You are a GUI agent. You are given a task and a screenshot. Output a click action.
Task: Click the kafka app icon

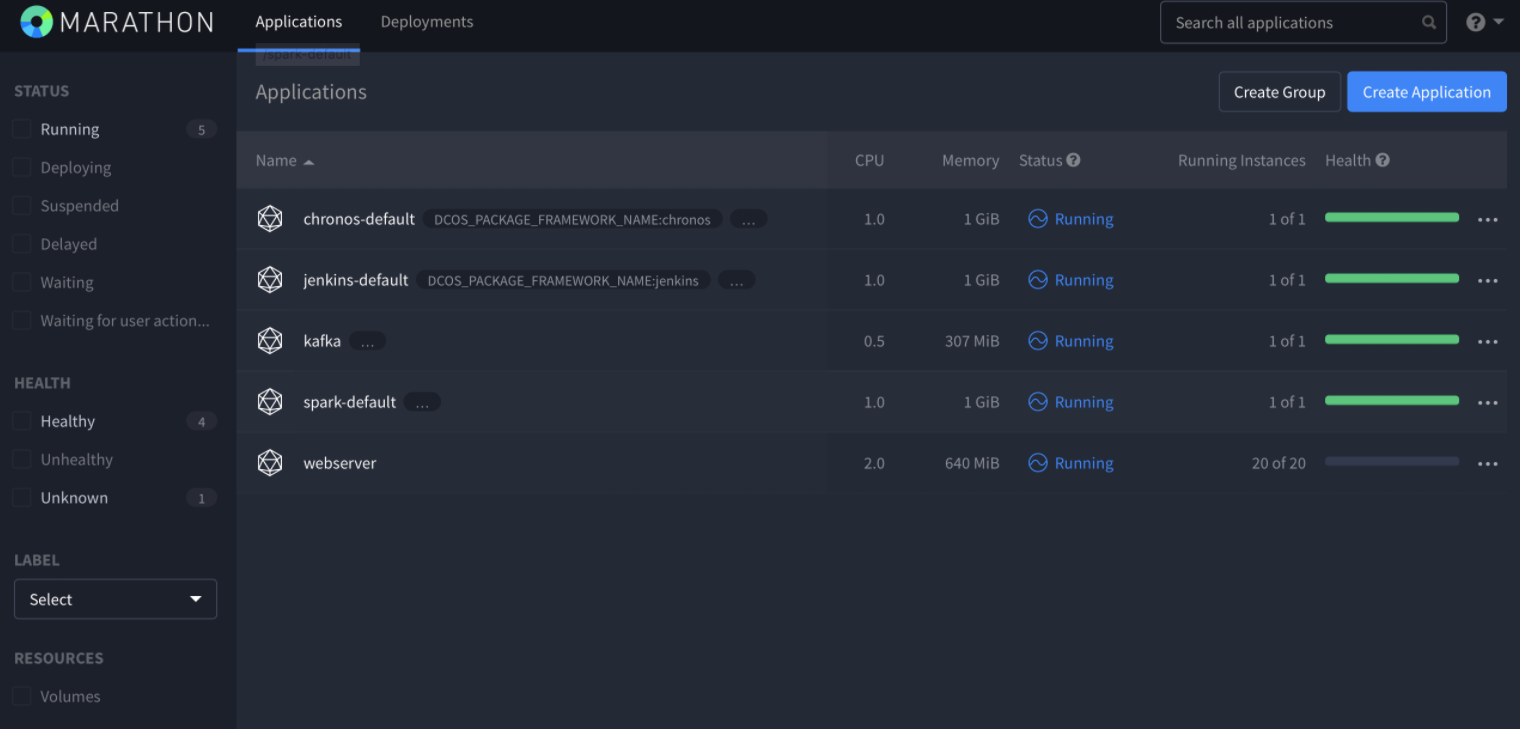[x=270, y=341]
